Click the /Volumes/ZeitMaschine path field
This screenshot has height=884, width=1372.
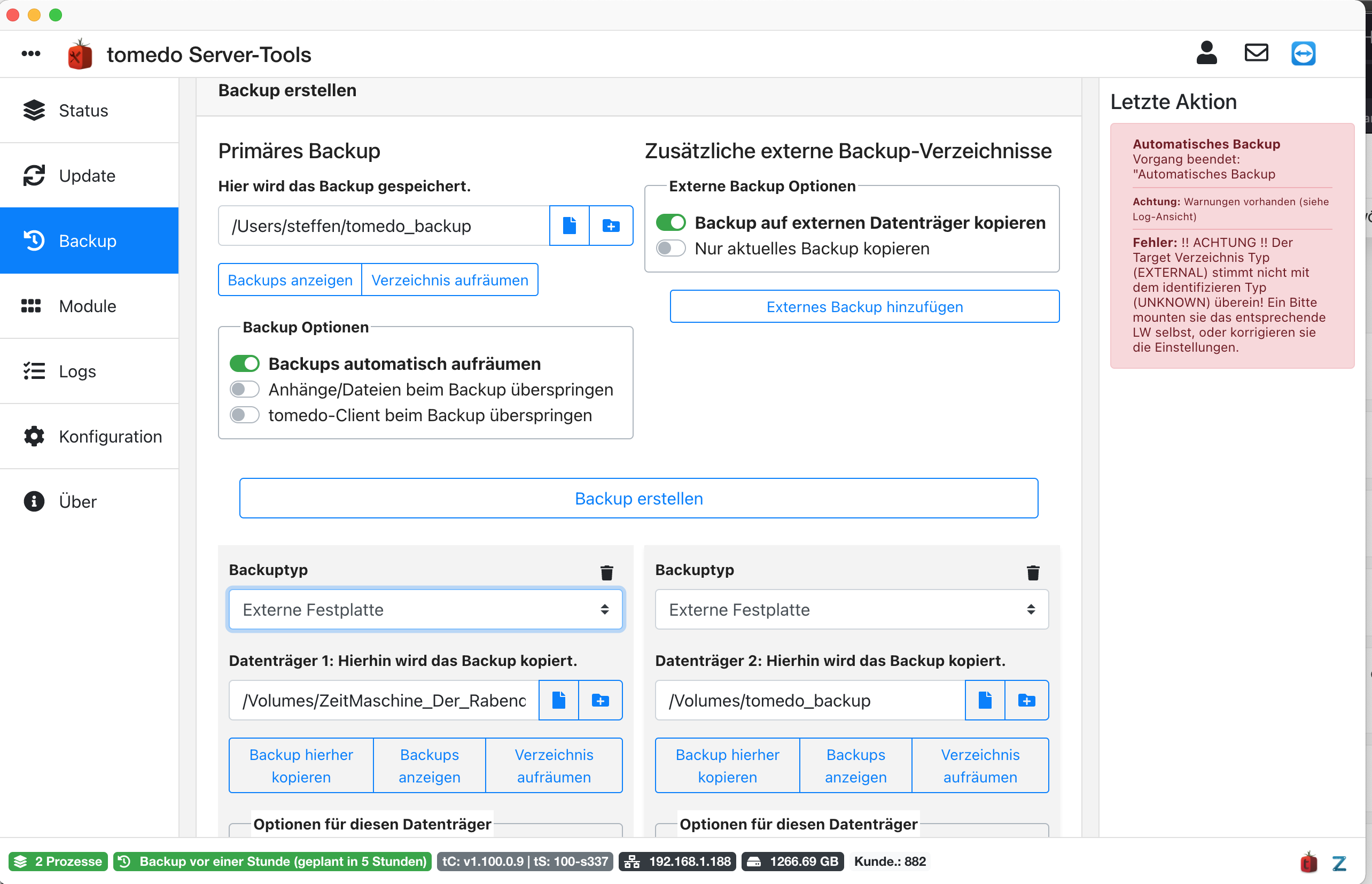(x=384, y=700)
